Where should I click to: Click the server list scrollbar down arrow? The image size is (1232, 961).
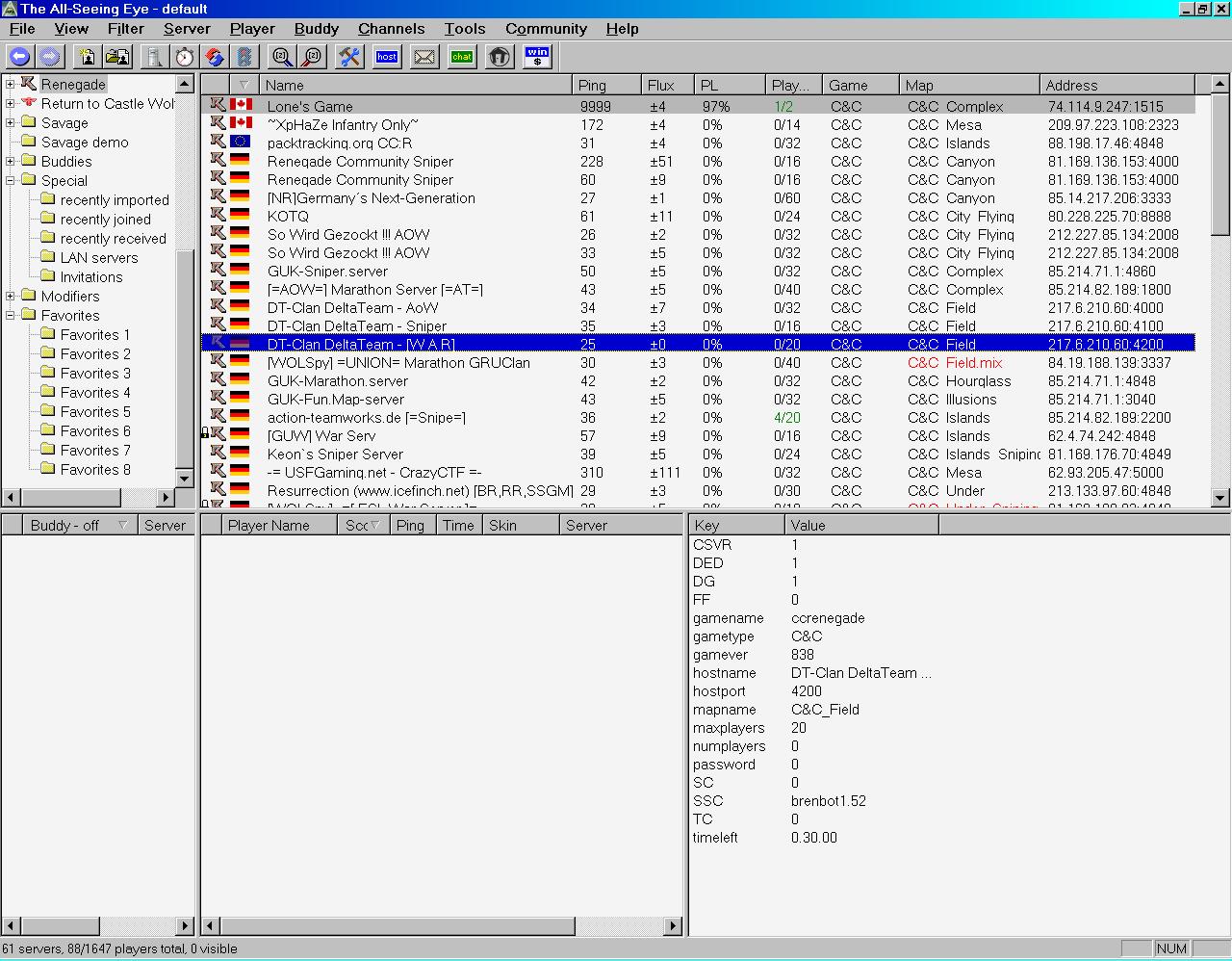point(1220,498)
